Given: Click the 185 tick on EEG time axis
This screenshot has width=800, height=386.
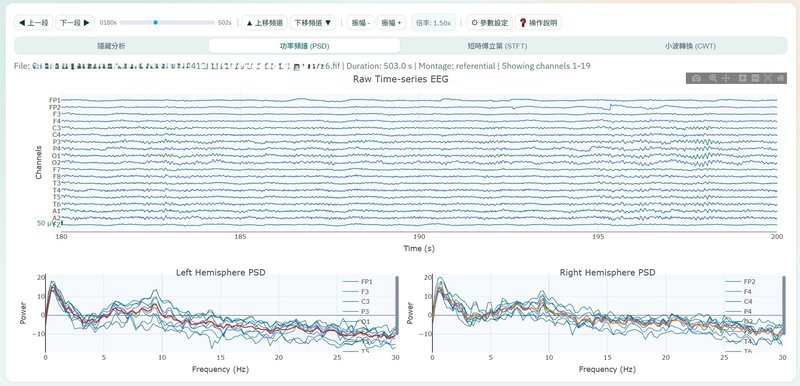Looking at the screenshot, I should 240,237.
